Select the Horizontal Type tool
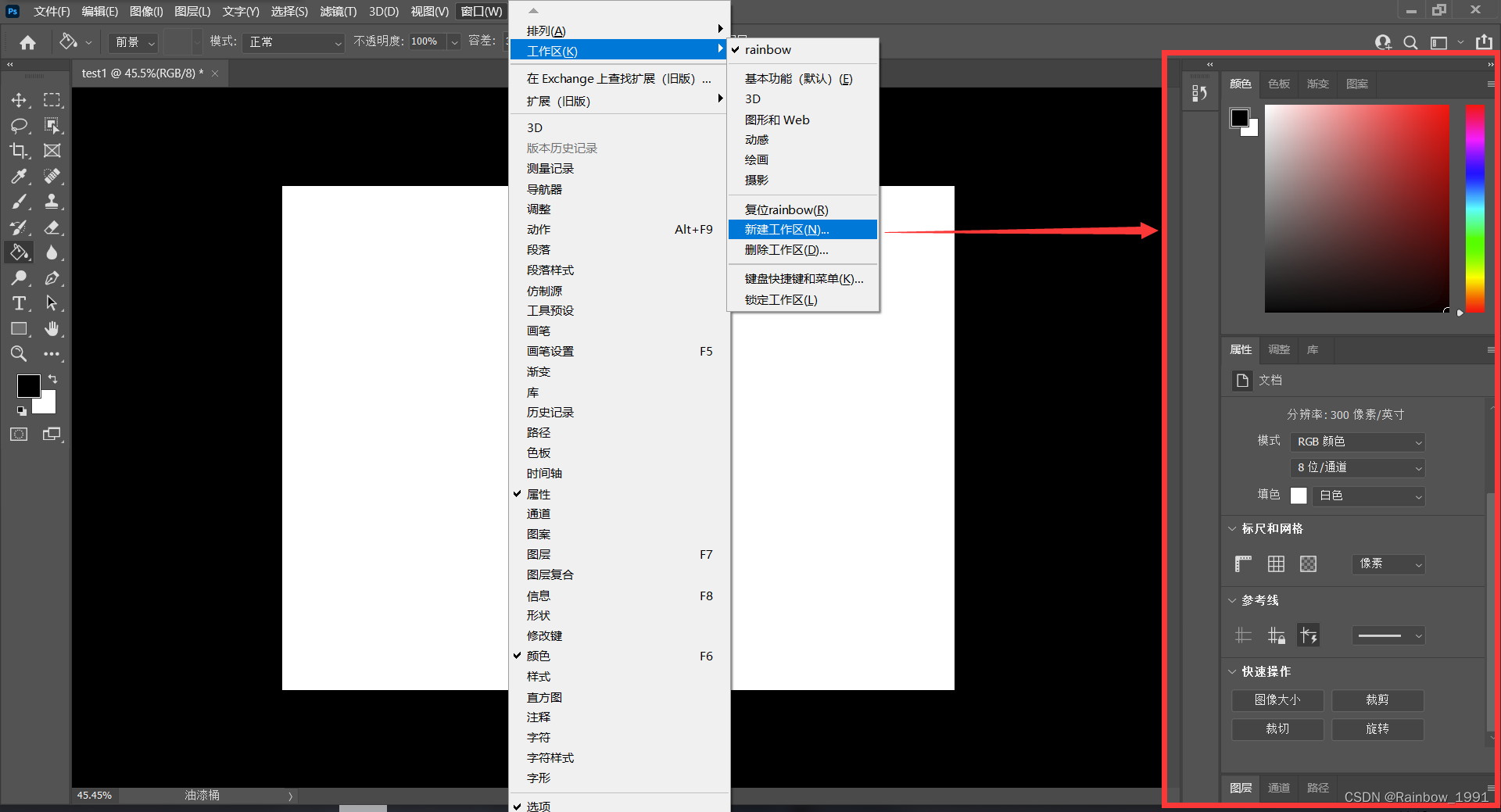1501x812 pixels. [x=19, y=303]
